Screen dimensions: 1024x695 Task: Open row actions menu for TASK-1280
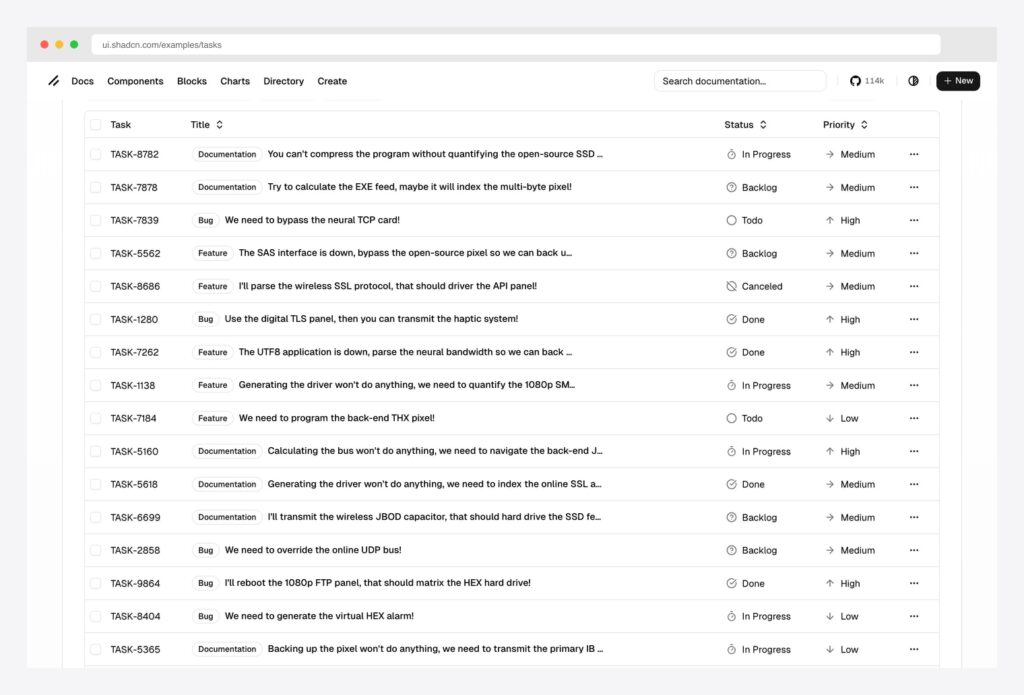[x=914, y=319]
